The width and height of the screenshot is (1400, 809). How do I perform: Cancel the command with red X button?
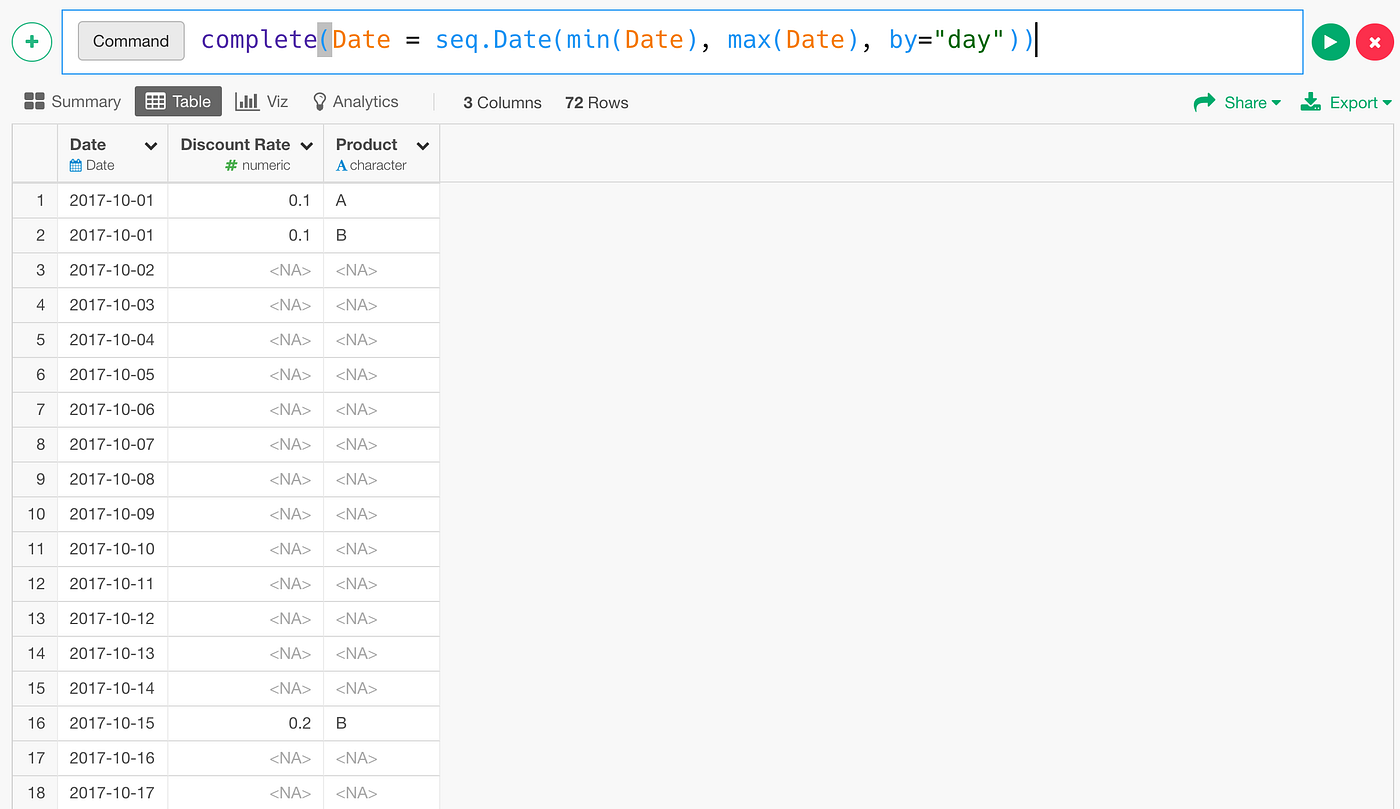pos(1374,42)
